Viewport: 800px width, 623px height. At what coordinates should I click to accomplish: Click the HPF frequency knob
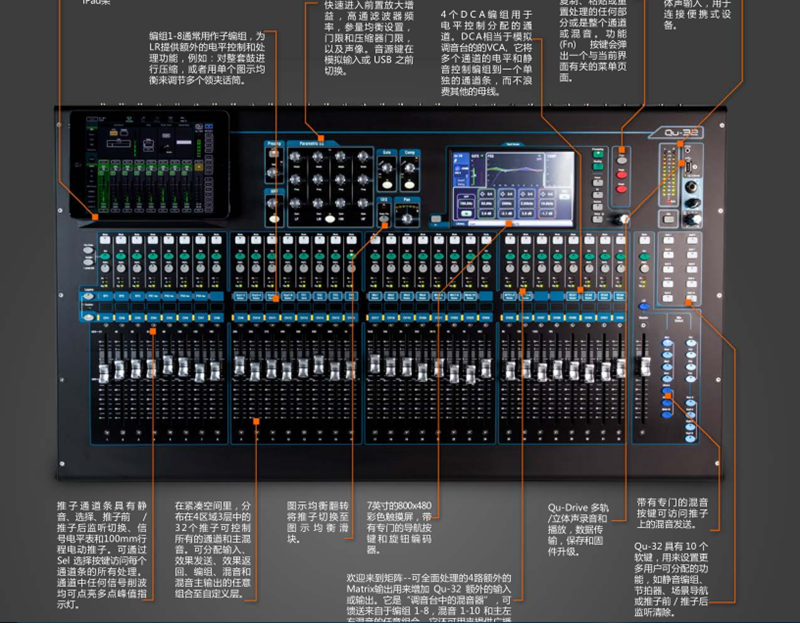[x=273, y=203]
